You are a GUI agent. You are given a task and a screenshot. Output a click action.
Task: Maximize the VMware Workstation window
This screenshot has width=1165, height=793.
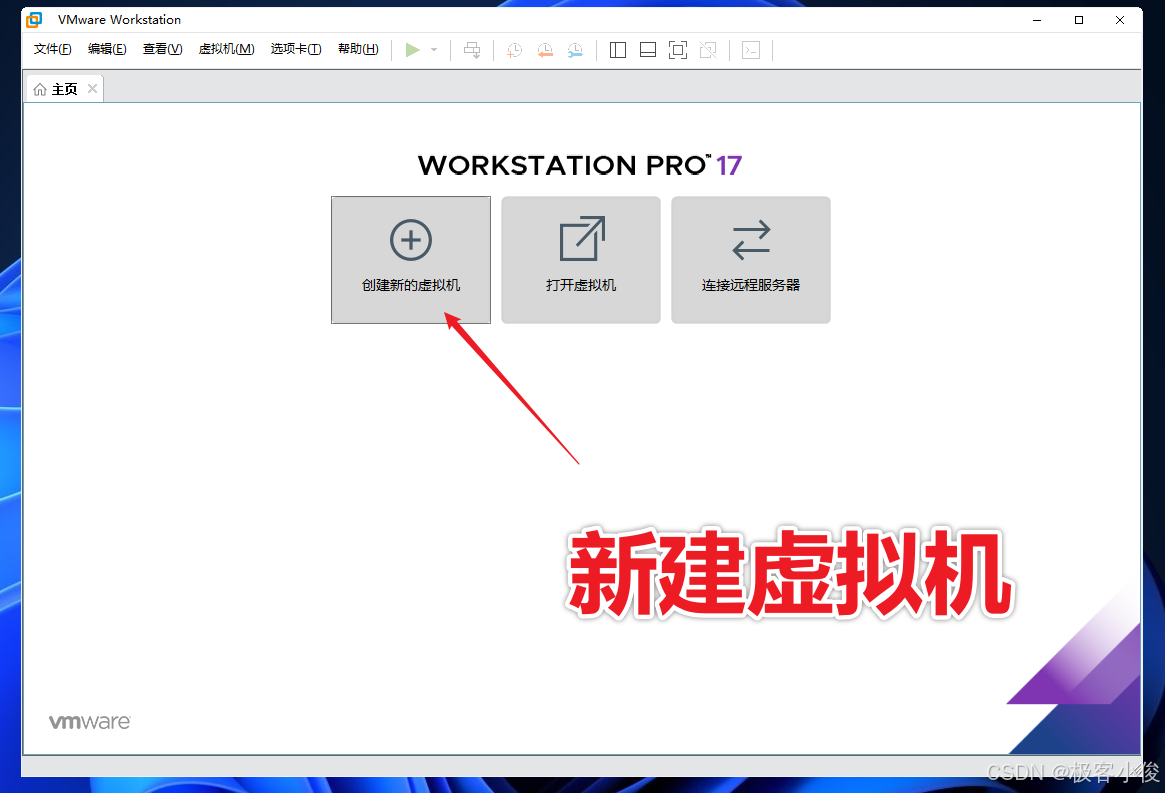coord(1079,20)
